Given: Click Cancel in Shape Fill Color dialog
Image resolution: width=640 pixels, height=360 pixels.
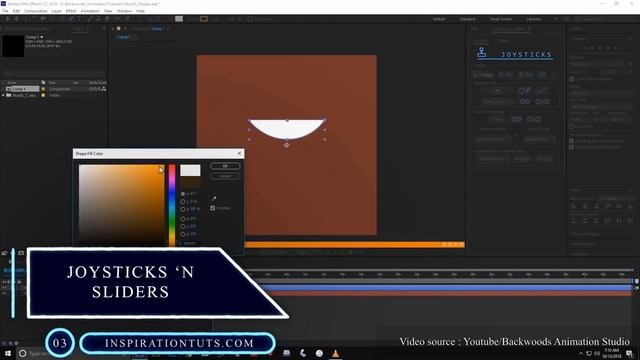Looking at the screenshot, I should tap(225, 176).
